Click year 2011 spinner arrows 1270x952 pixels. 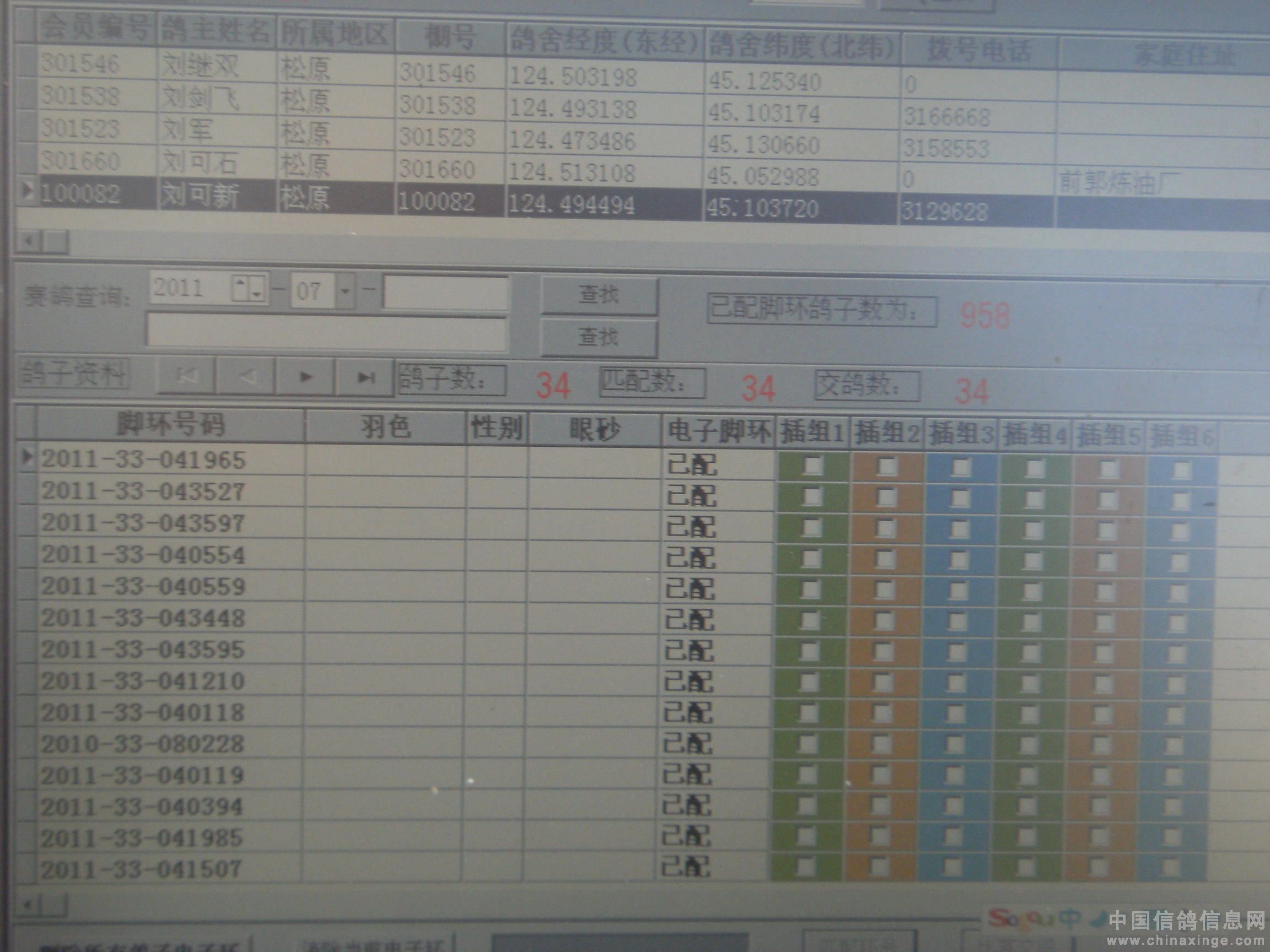pyautogui.click(x=249, y=288)
